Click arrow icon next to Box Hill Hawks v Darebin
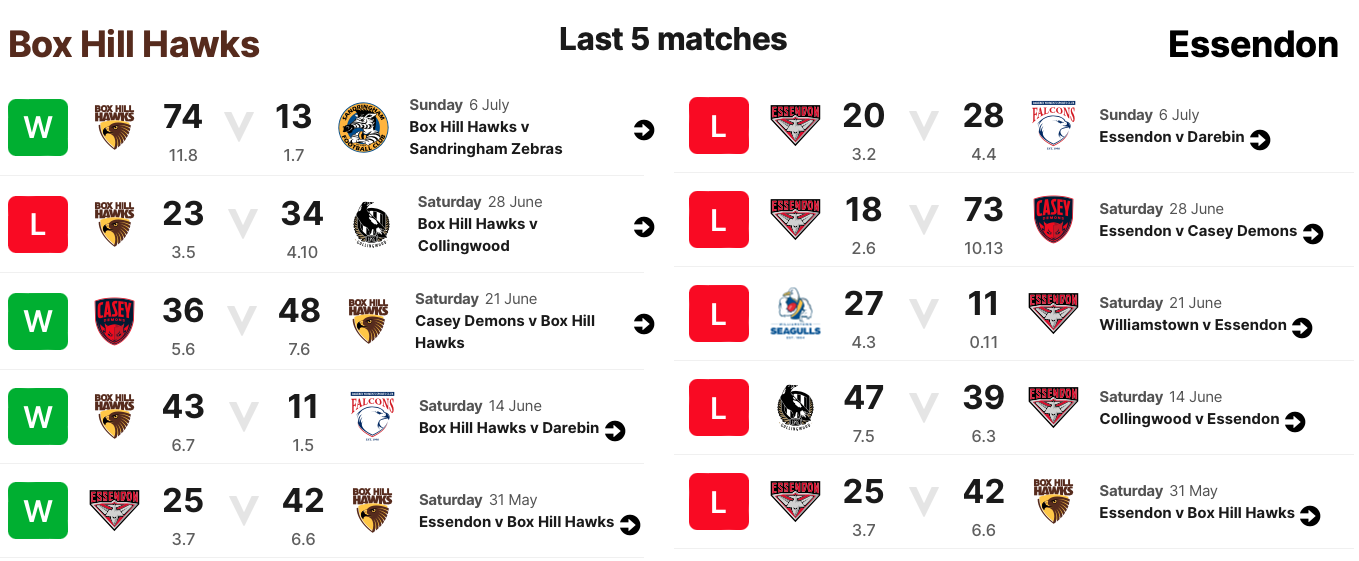The width and height of the screenshot is (1359, 561). (x=615, y=431)
